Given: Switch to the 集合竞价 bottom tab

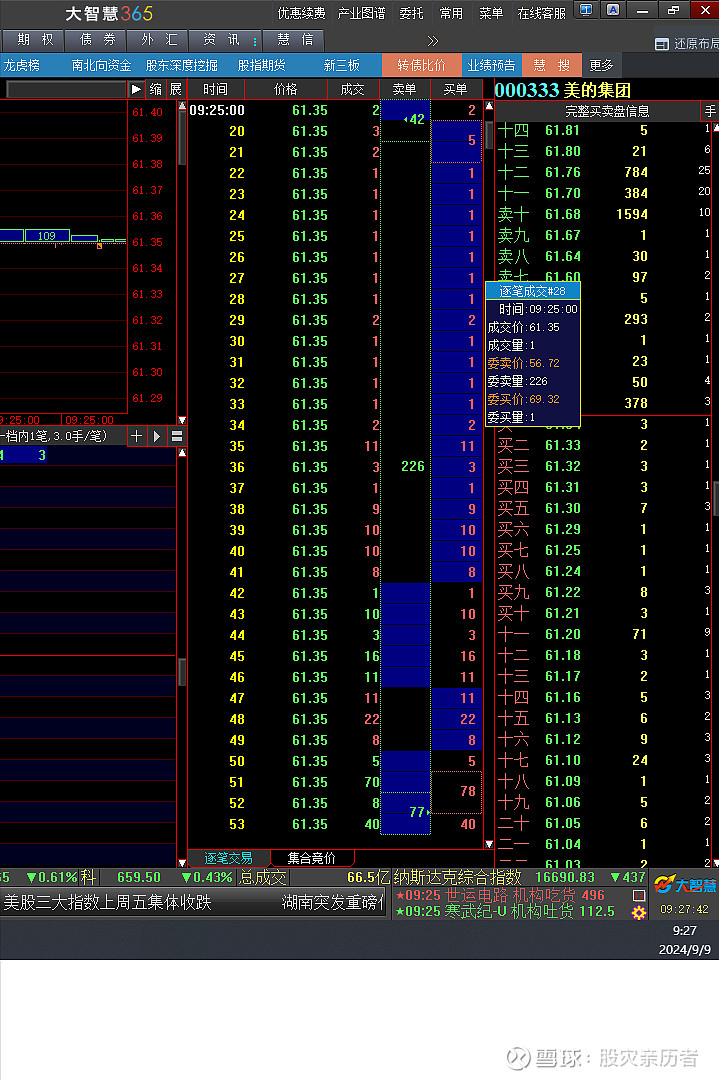Looking at the screenshot, I should [x=311, y=858].
